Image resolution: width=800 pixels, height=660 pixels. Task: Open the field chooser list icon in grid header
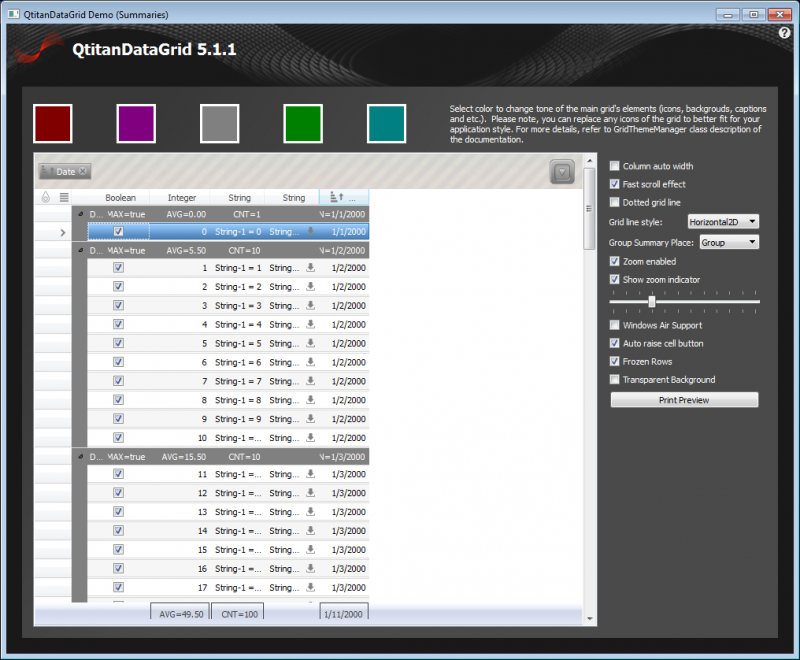point(64,198)
